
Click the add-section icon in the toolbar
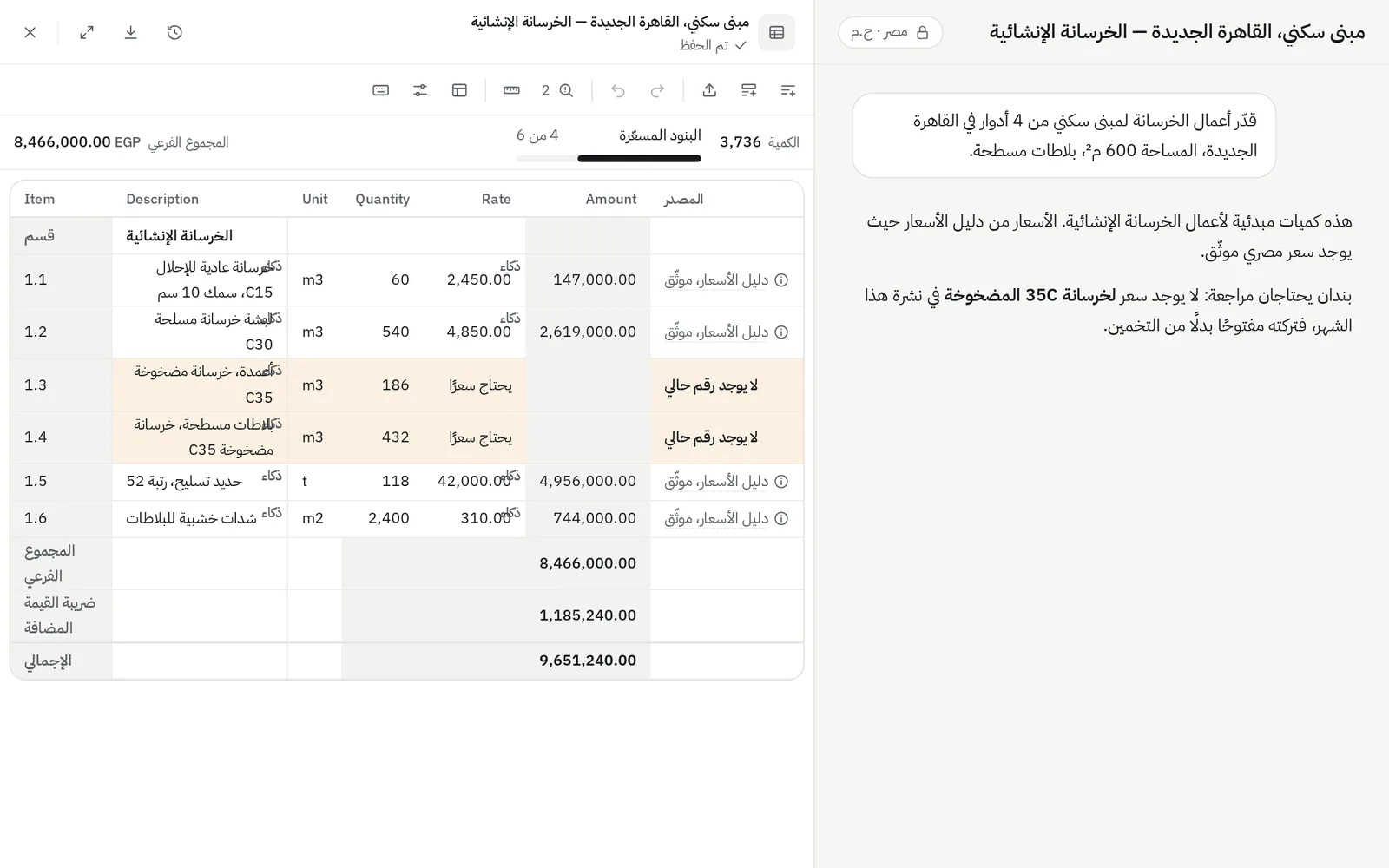point(749,90)
